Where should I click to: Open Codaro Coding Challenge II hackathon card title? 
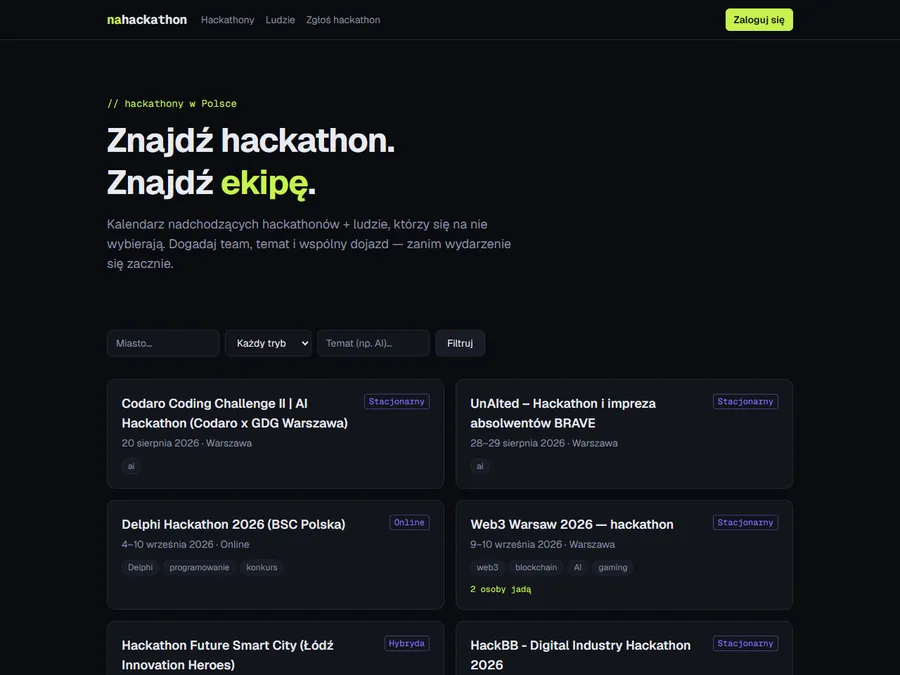point(235,413)
